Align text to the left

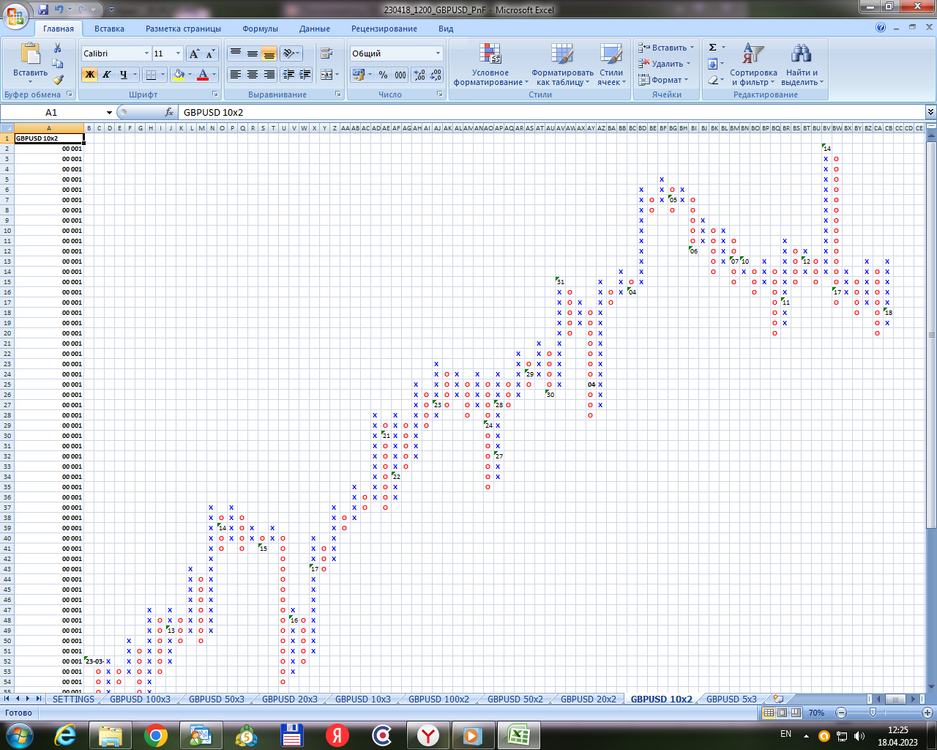pos(235,75)
